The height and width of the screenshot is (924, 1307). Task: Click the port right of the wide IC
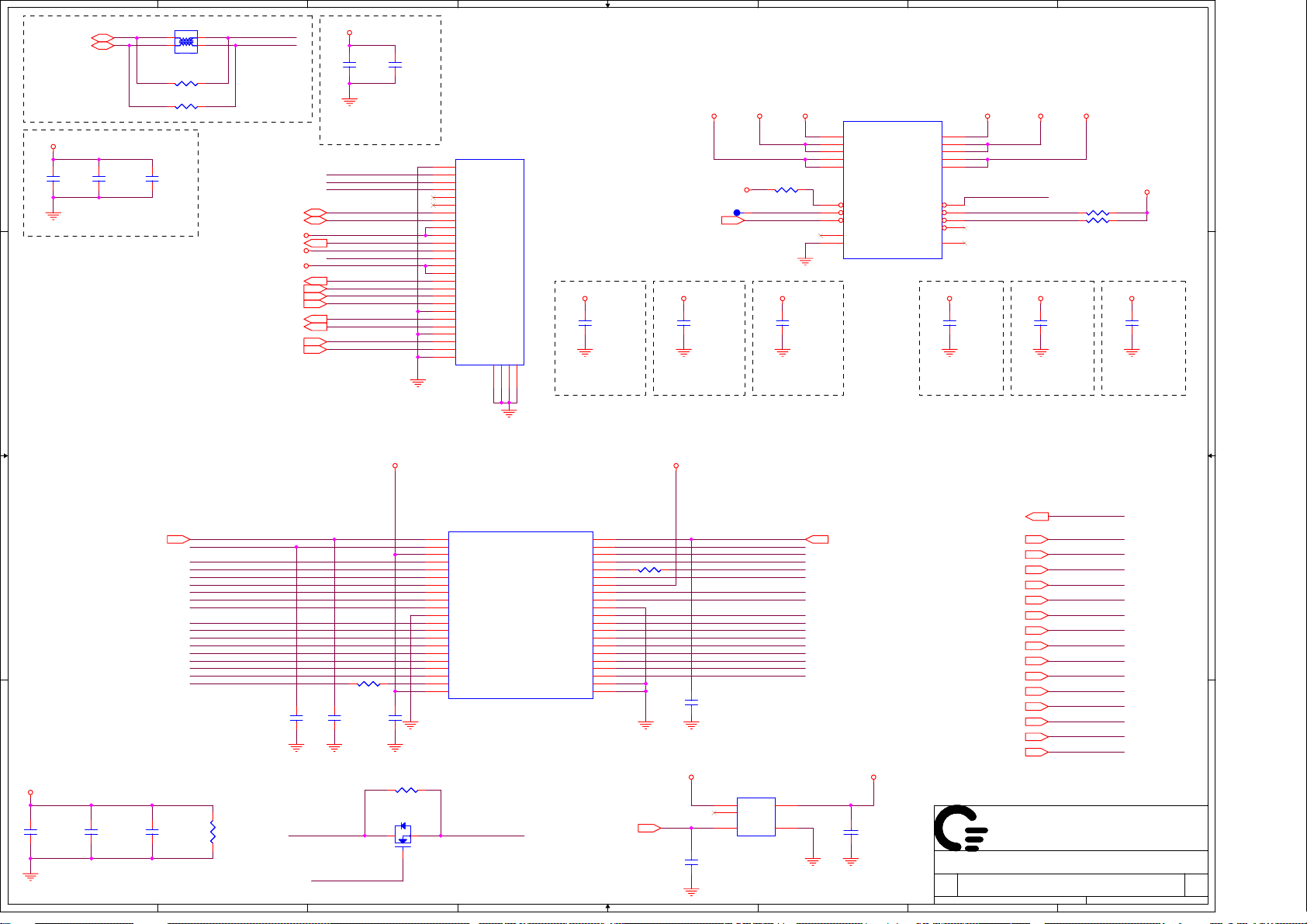coord(817,539)
